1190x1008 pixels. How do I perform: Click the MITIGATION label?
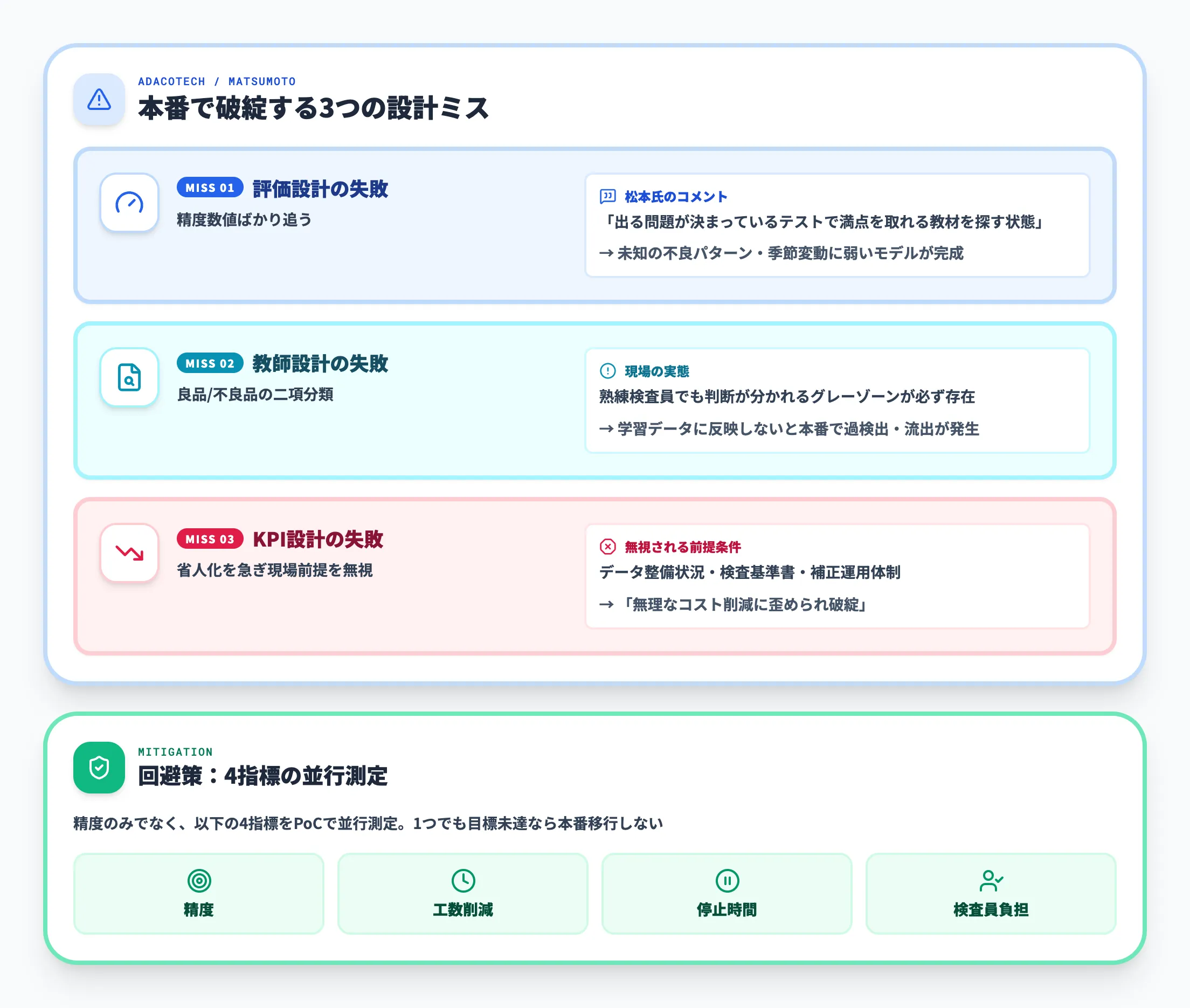click(x=175, y=752)
